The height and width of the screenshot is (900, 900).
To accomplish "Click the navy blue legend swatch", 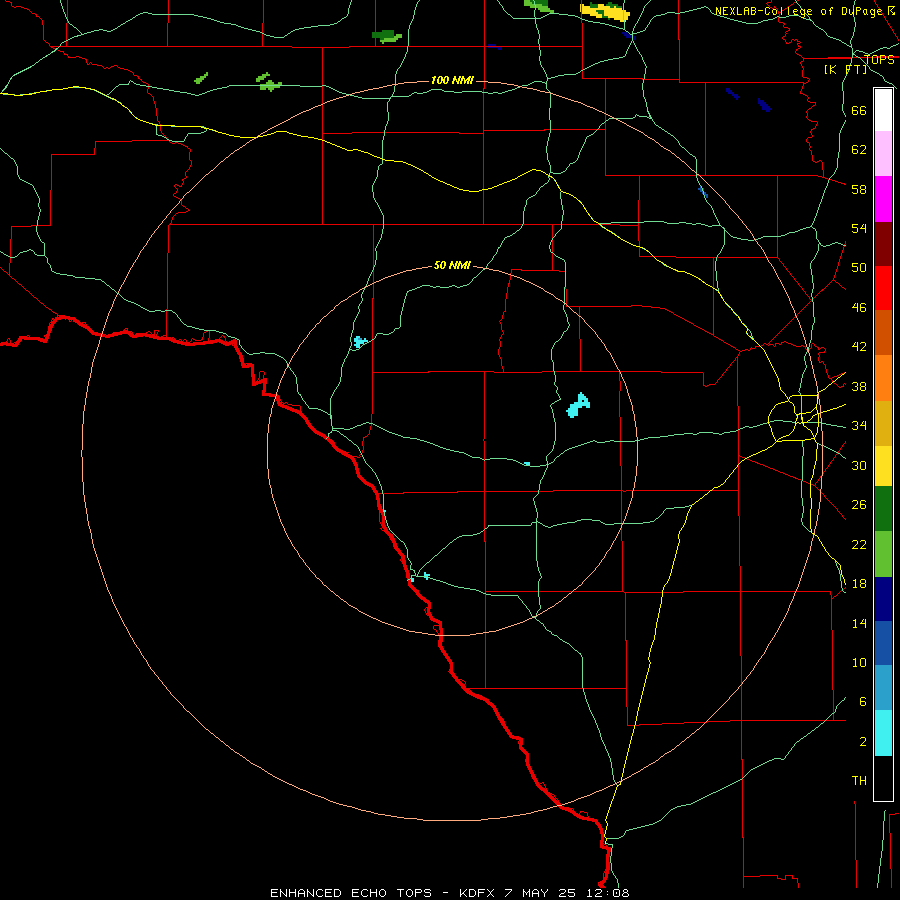I will [883, 599].
